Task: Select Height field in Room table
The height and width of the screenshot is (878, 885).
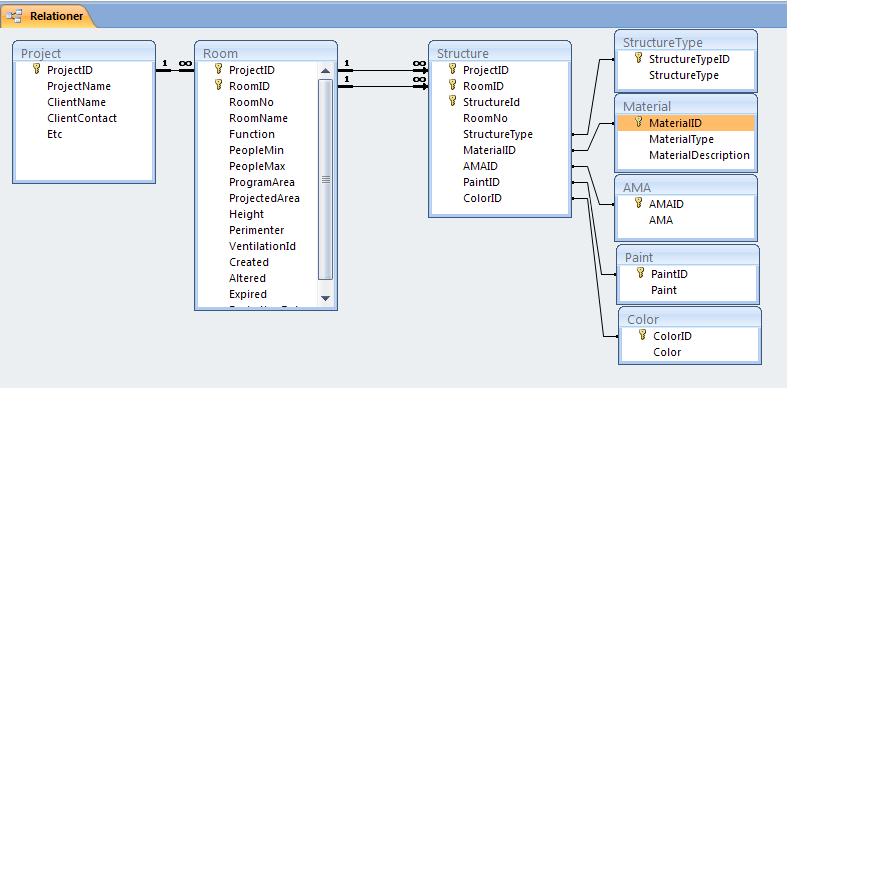Action: (x=246, y=214)
